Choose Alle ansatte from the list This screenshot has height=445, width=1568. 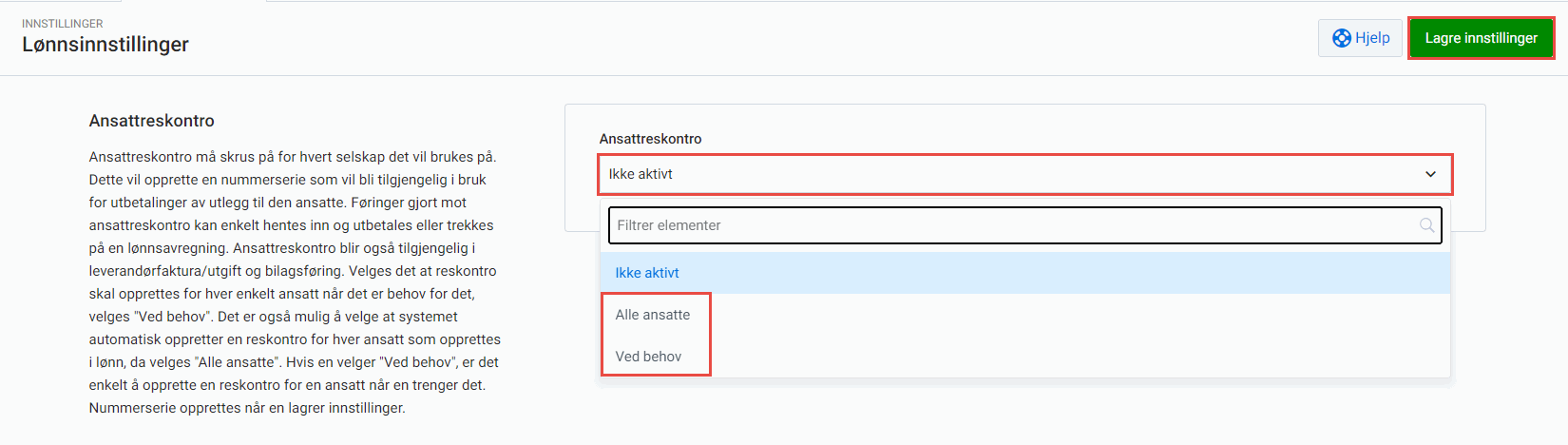pos(653,315)
